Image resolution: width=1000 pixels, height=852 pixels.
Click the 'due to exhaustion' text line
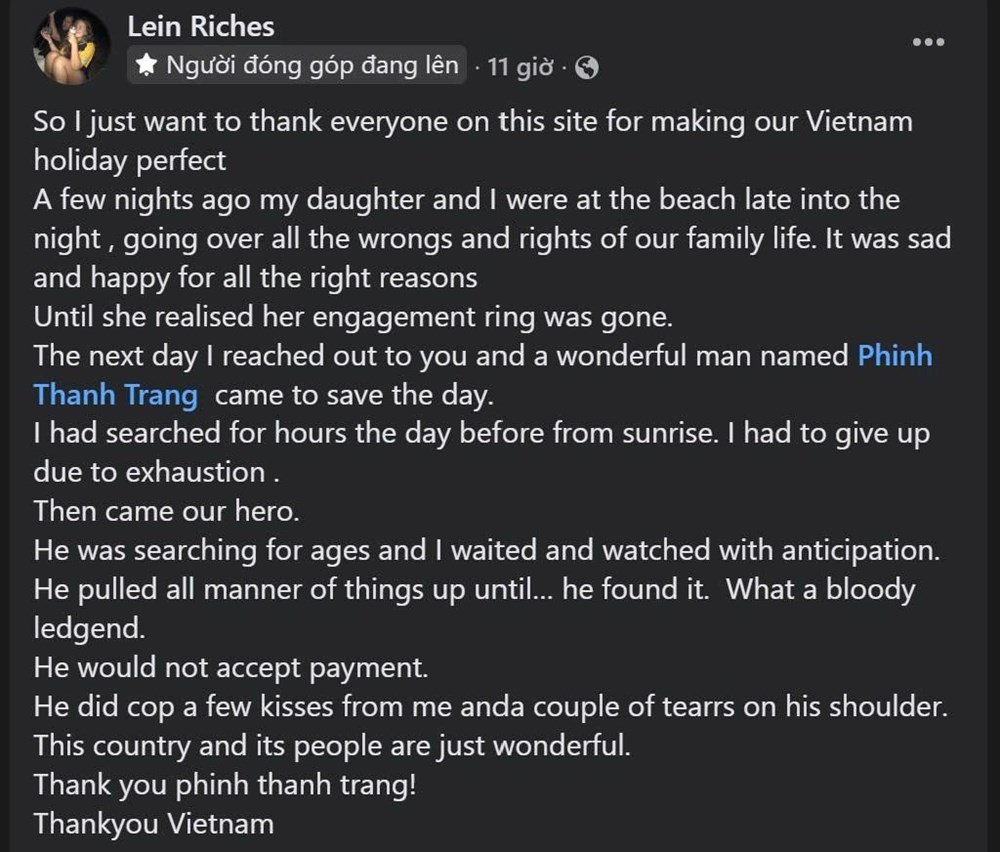156,473
